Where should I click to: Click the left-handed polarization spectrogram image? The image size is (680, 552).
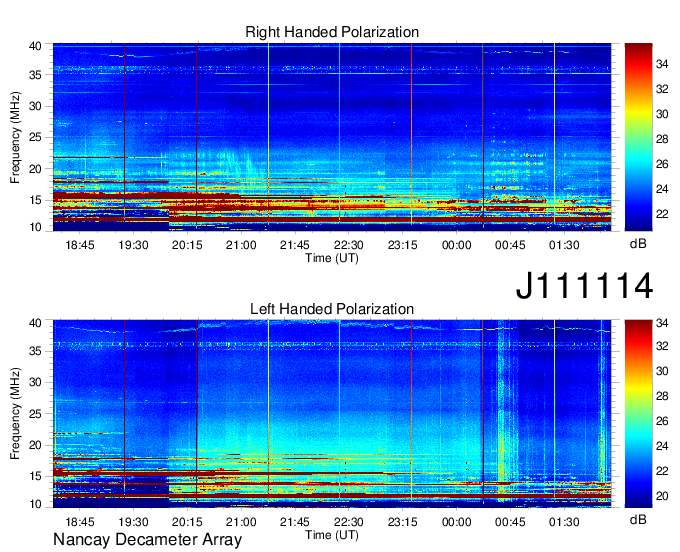[332, 414]
